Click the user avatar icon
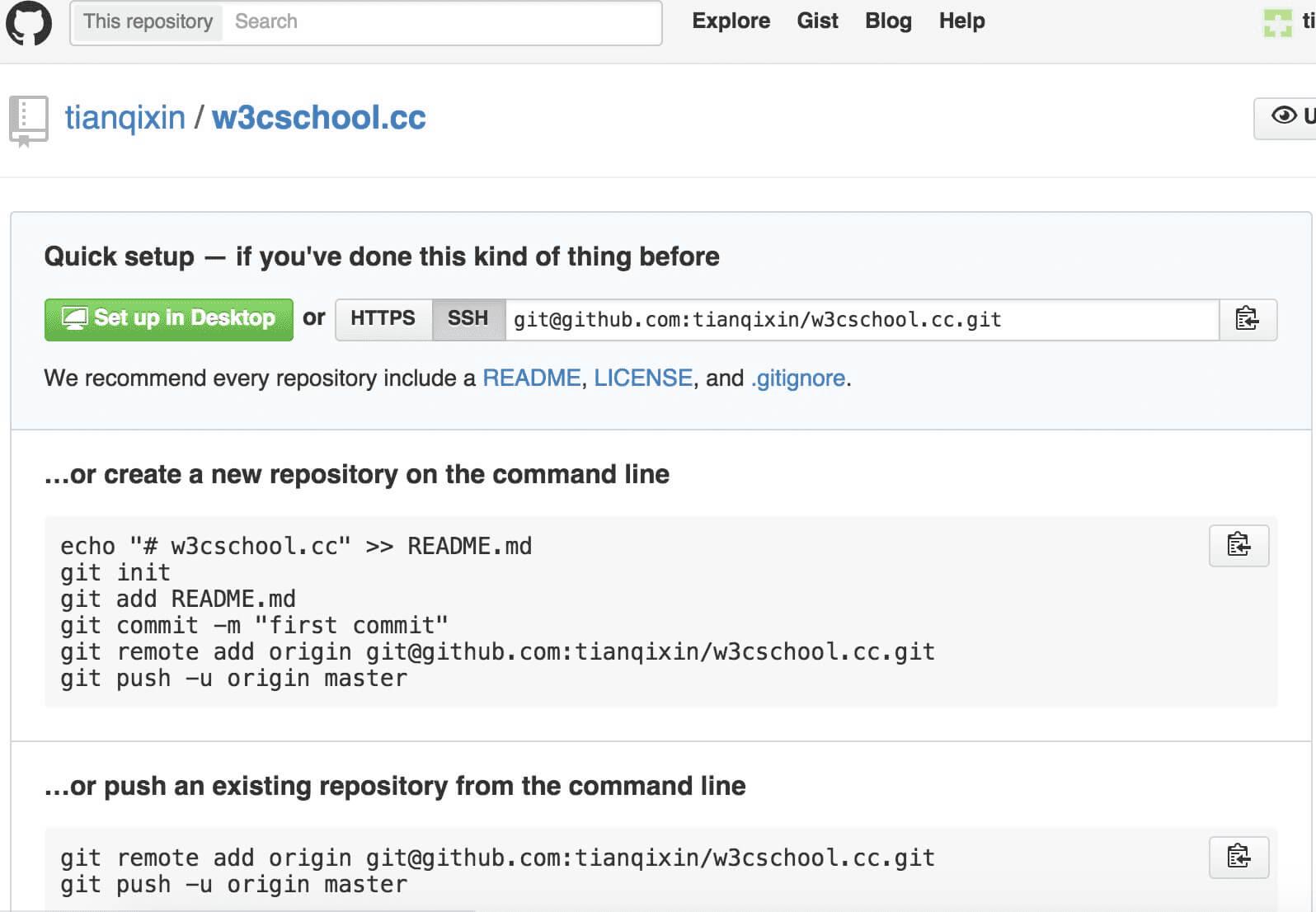 coord(1277,22)
